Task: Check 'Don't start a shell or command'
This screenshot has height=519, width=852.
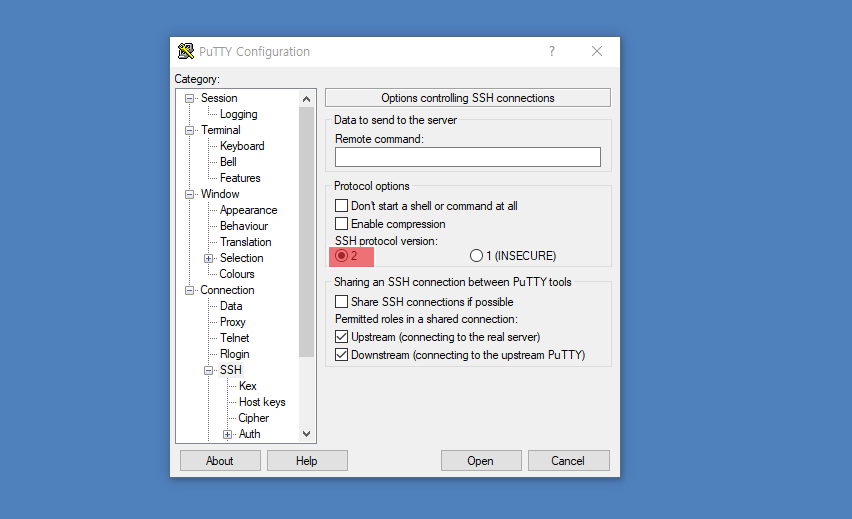Action: pos(341,205)
